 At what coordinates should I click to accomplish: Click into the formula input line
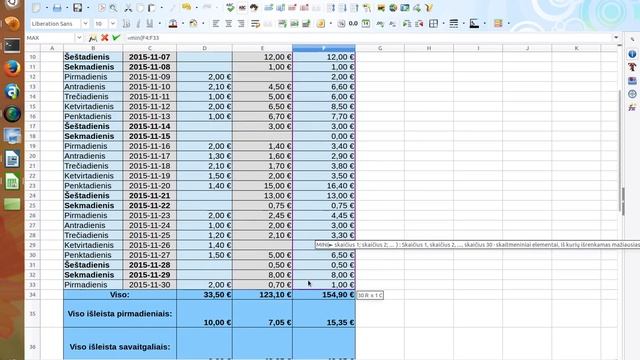[x=367, y=38]
